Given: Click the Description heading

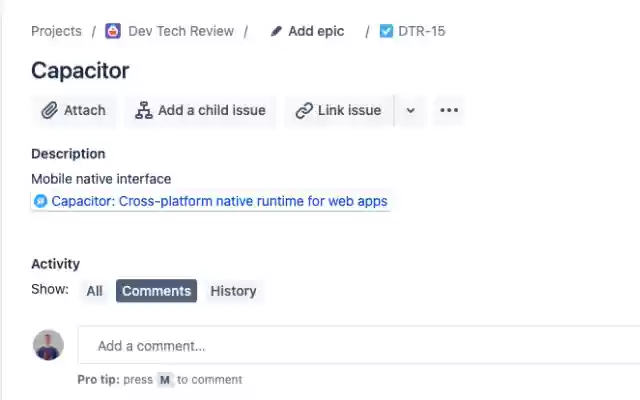Looking at the screenshot, I should [x=68, y=154].
